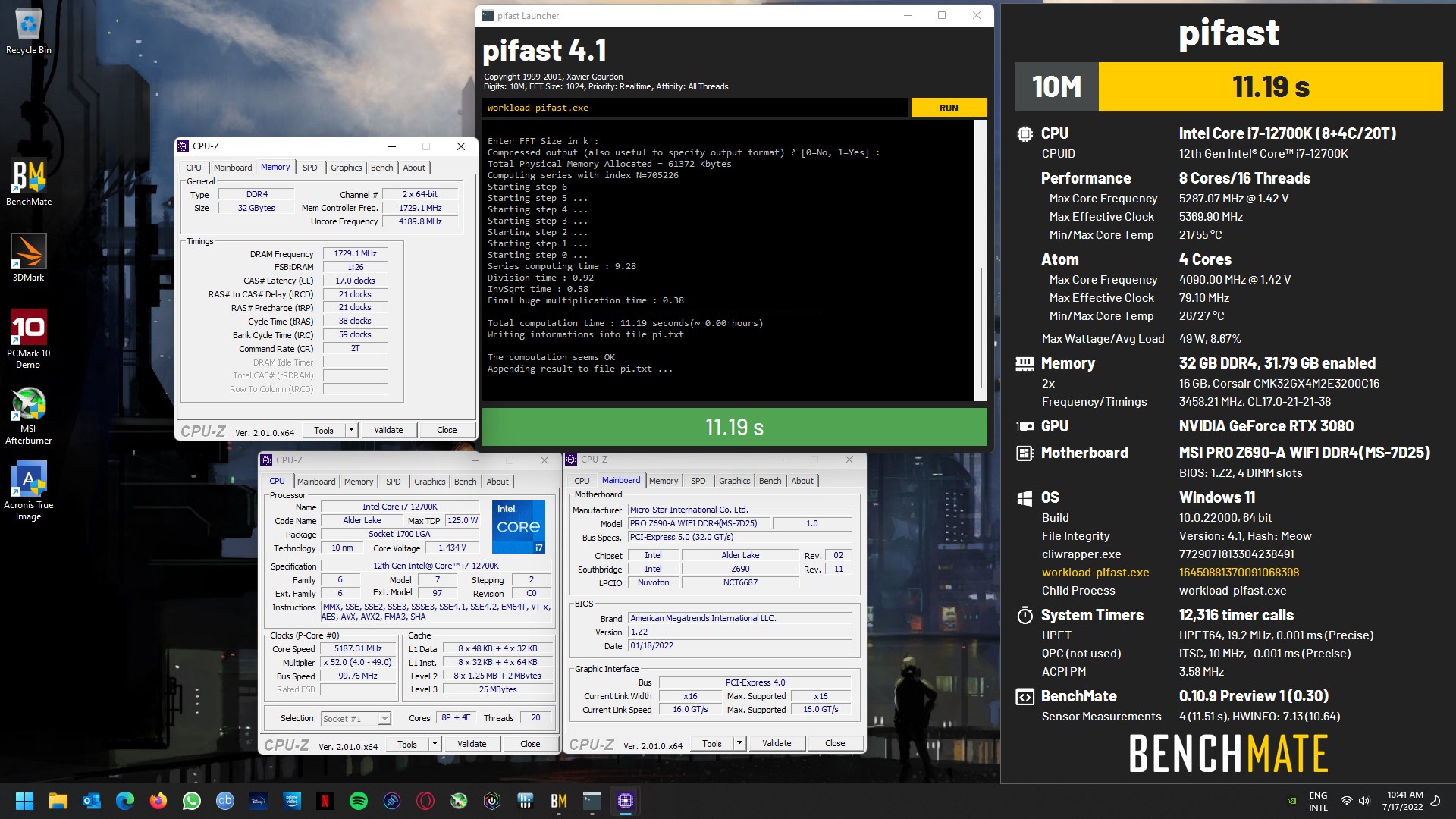1456x819 pixels.
Task: Open Graphics tab in Memory CPU-Z window
Action: tap(346, 168)
